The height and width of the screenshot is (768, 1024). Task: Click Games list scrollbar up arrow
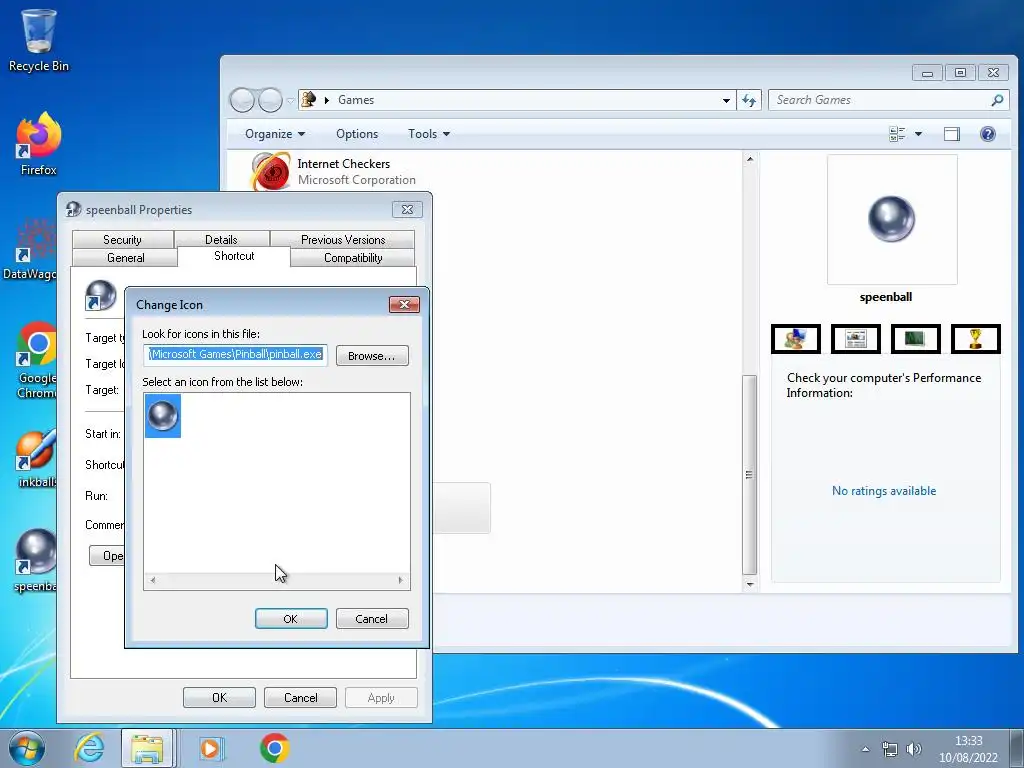[750, 159]
